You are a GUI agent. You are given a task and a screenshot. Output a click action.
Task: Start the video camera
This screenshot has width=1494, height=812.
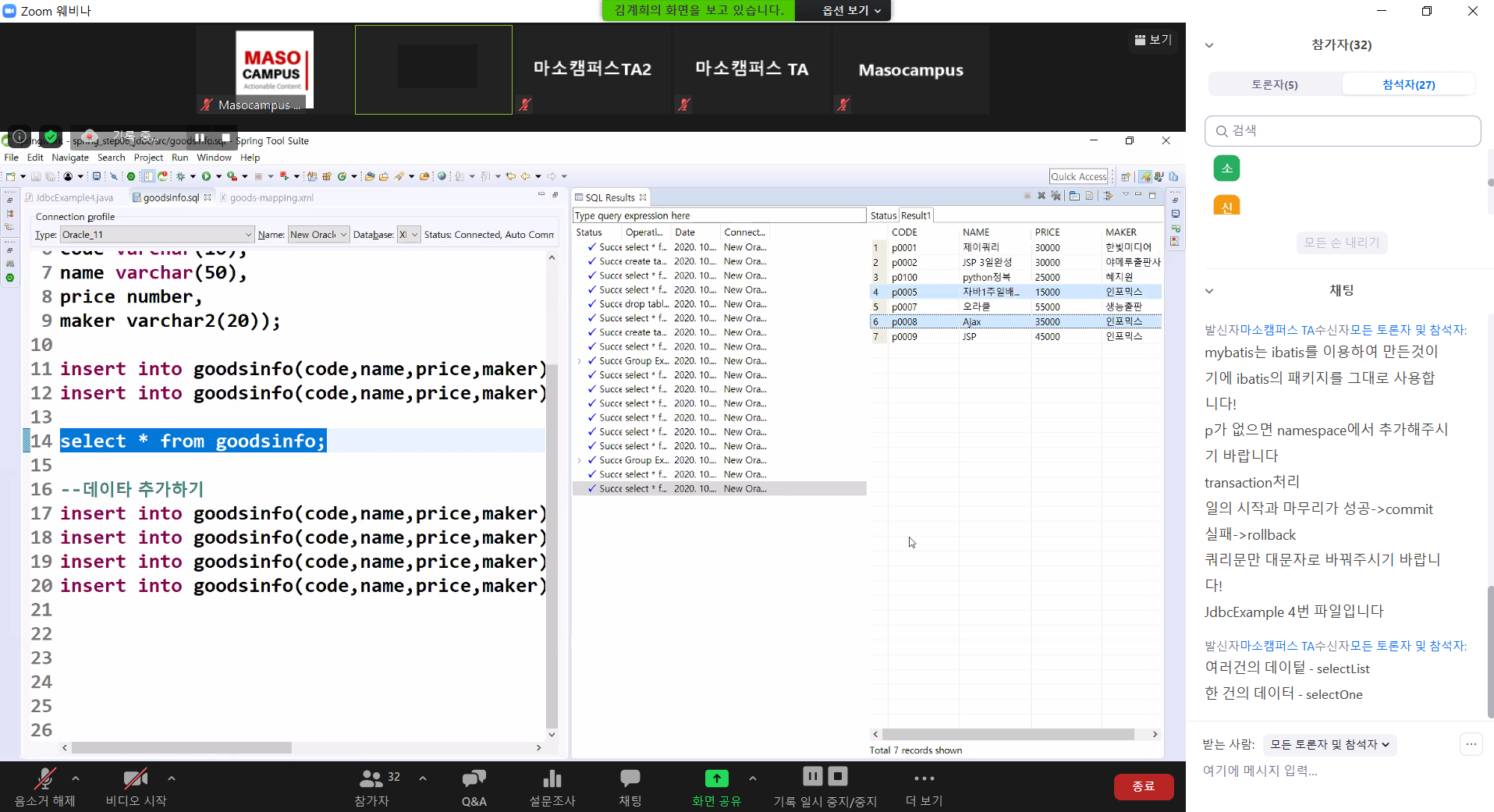[136, 778]
